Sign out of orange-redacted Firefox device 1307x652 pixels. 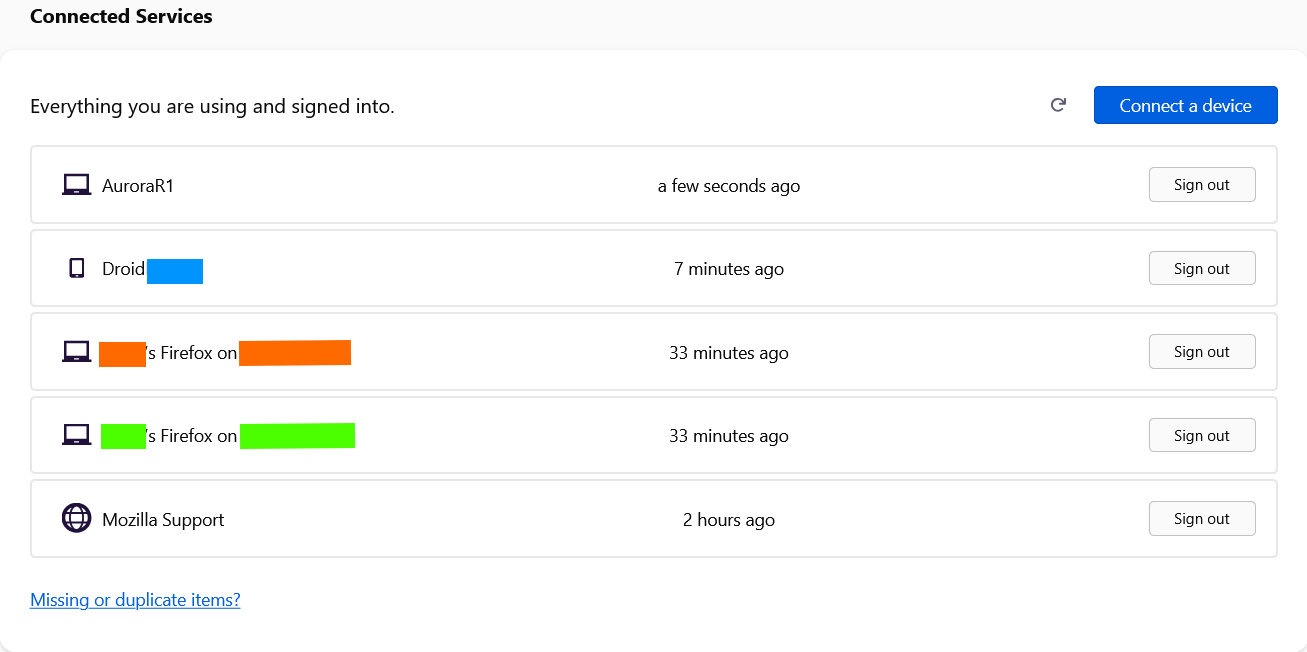click(x=1202, y=352)
